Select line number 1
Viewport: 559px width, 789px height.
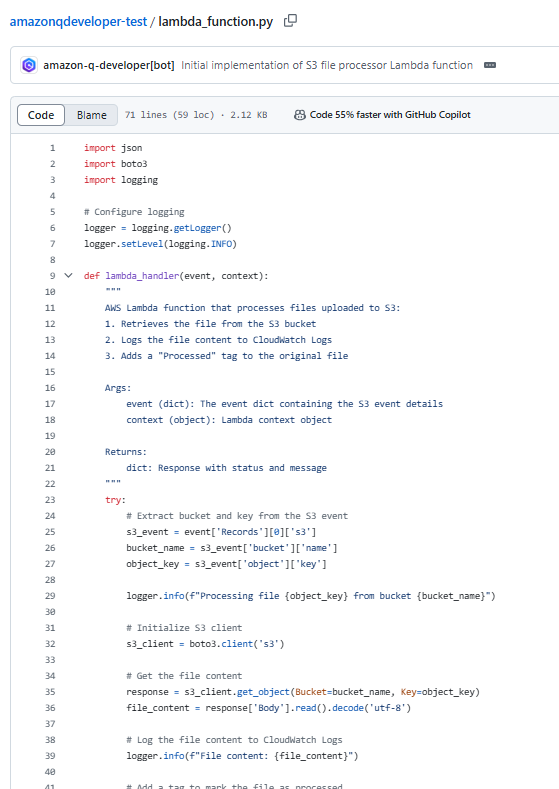tap(52, 148)
